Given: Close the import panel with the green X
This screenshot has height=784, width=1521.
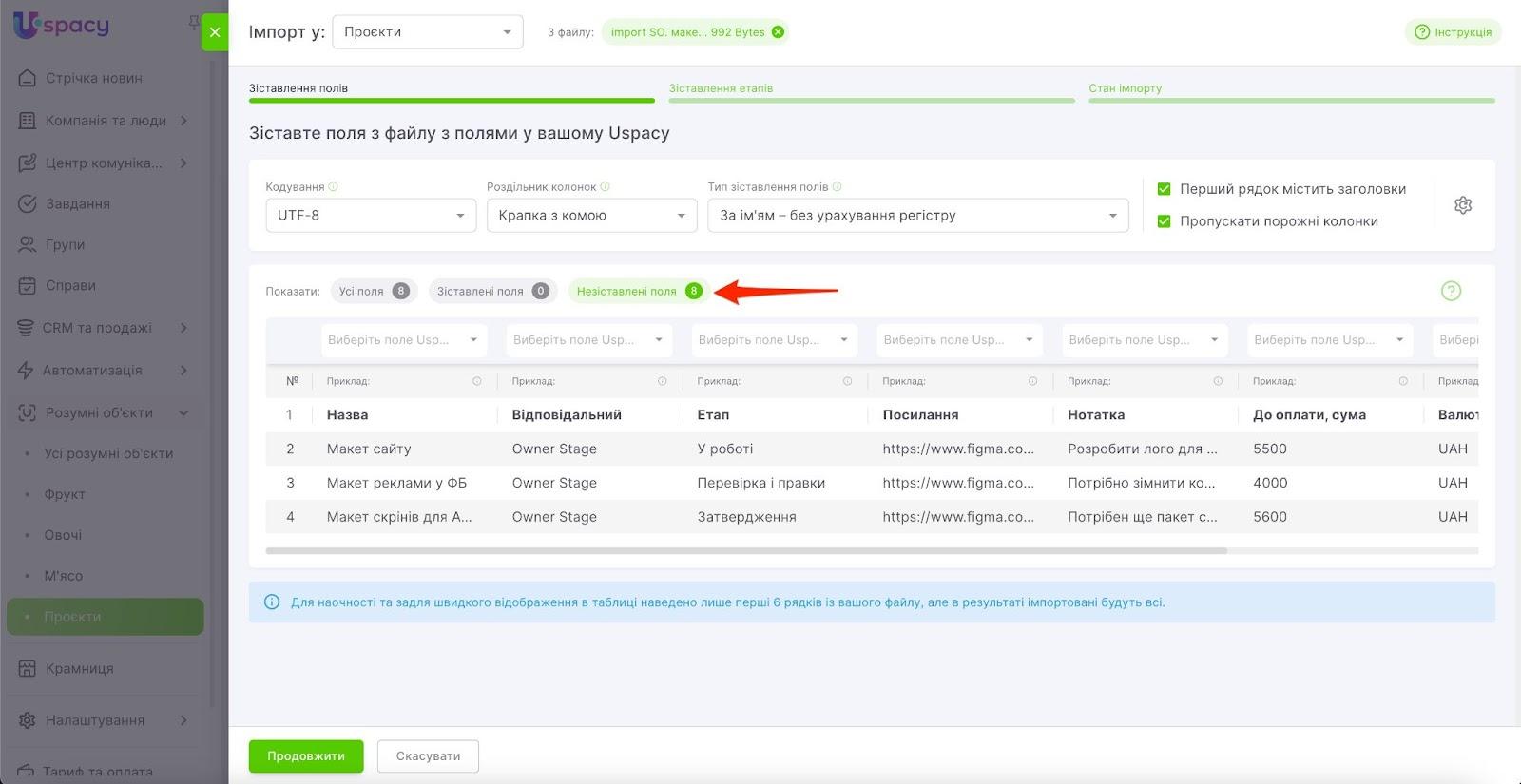Looking at the screenshot, I should coord(215,32).
